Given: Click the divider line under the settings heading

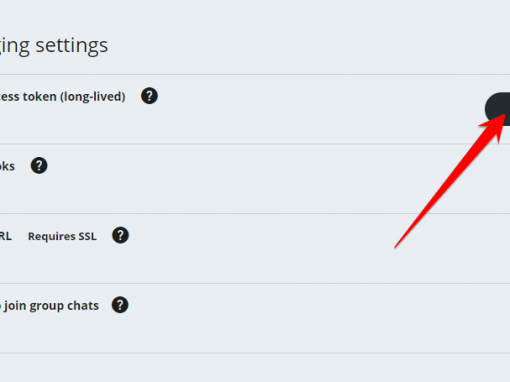Looking at the screenshot, I should pyautogui.click(x=255, y=74).
